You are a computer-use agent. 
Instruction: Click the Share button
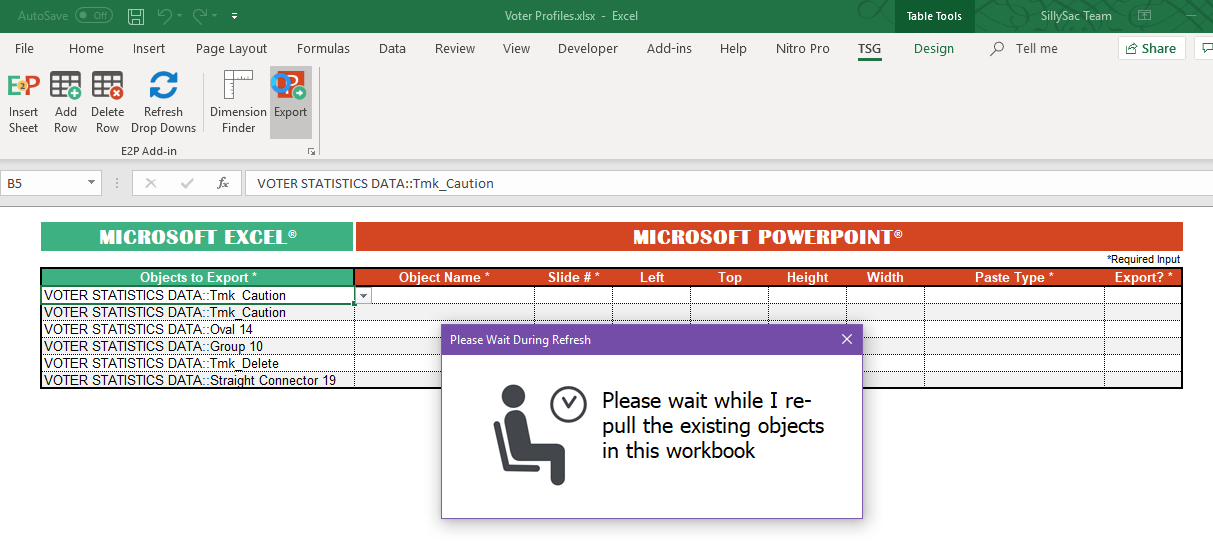[x=1151, y=48]
